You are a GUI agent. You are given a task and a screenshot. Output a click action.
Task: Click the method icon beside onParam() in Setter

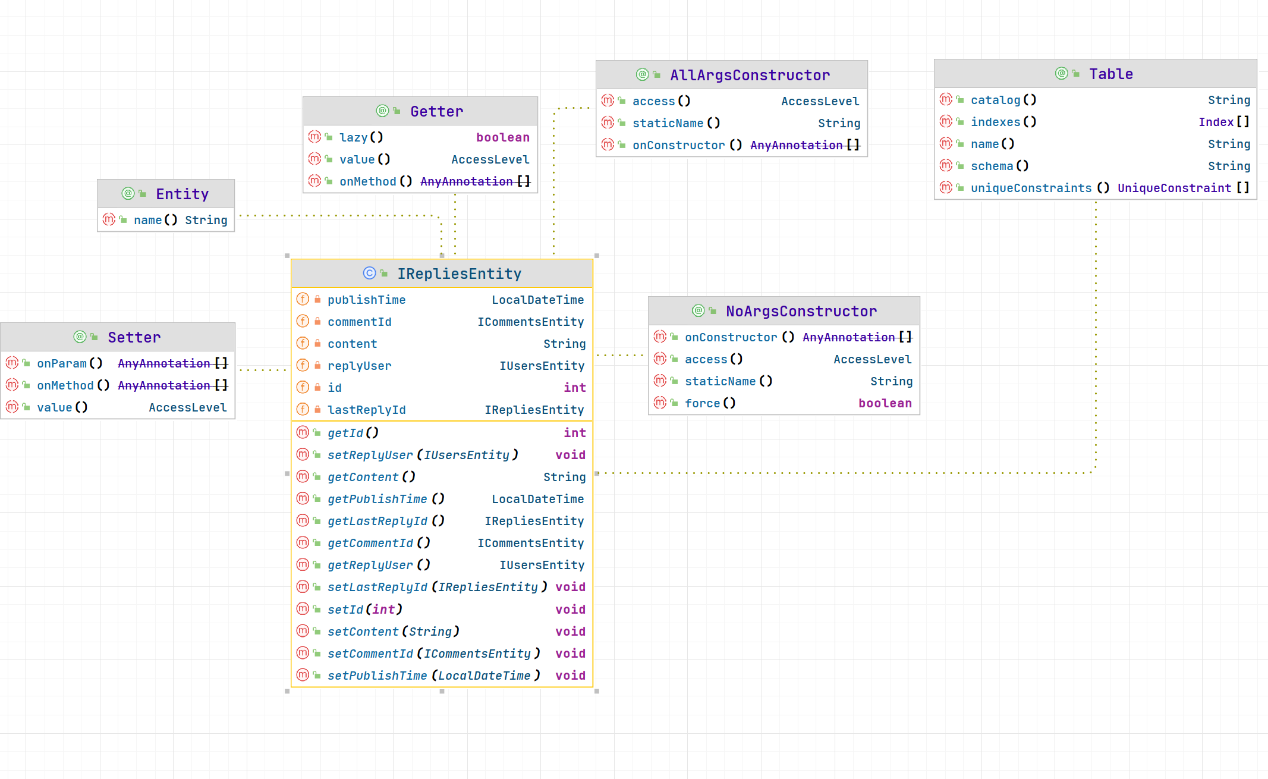click(x=11, y=363)
